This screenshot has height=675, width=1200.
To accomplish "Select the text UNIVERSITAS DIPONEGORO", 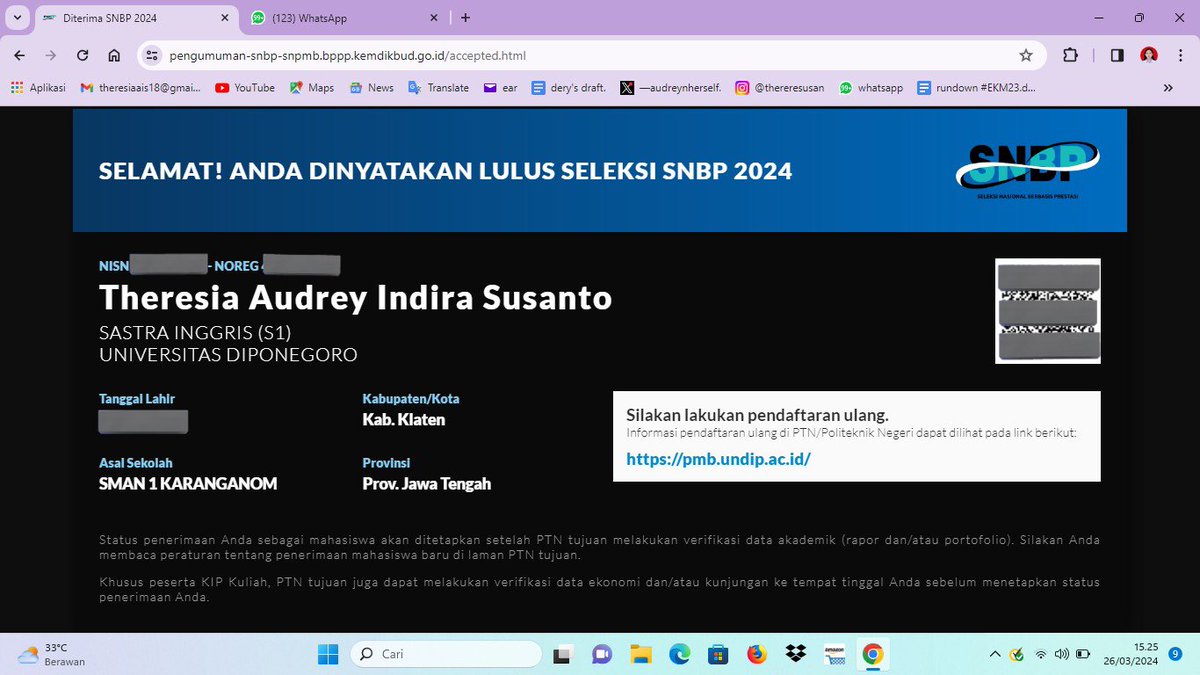I will pyautogui.click(x=228, y=354).
